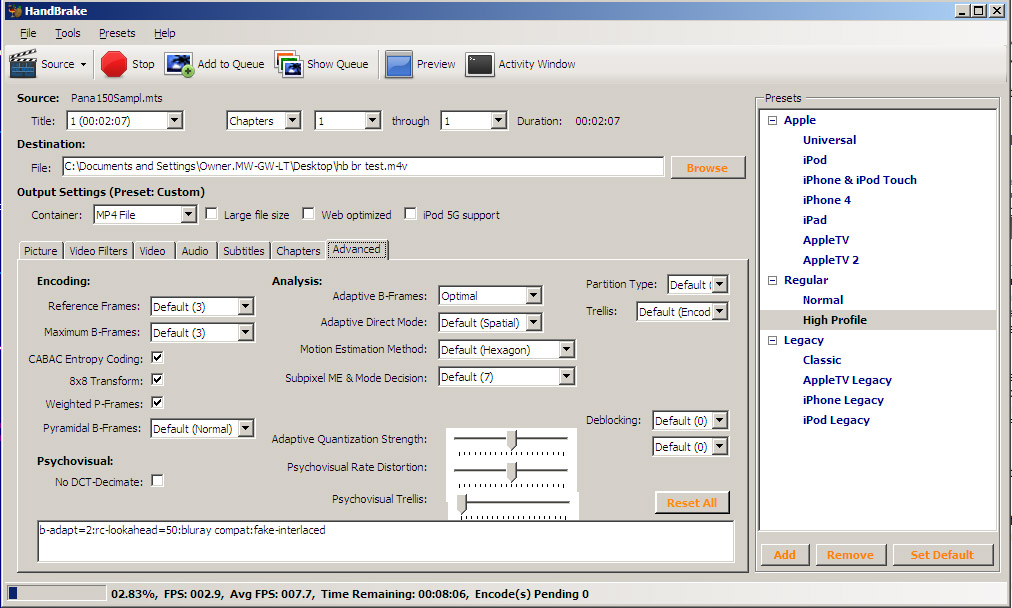Click the red Stop encode icon
The image size is (1012, 608).
point(114,64)
